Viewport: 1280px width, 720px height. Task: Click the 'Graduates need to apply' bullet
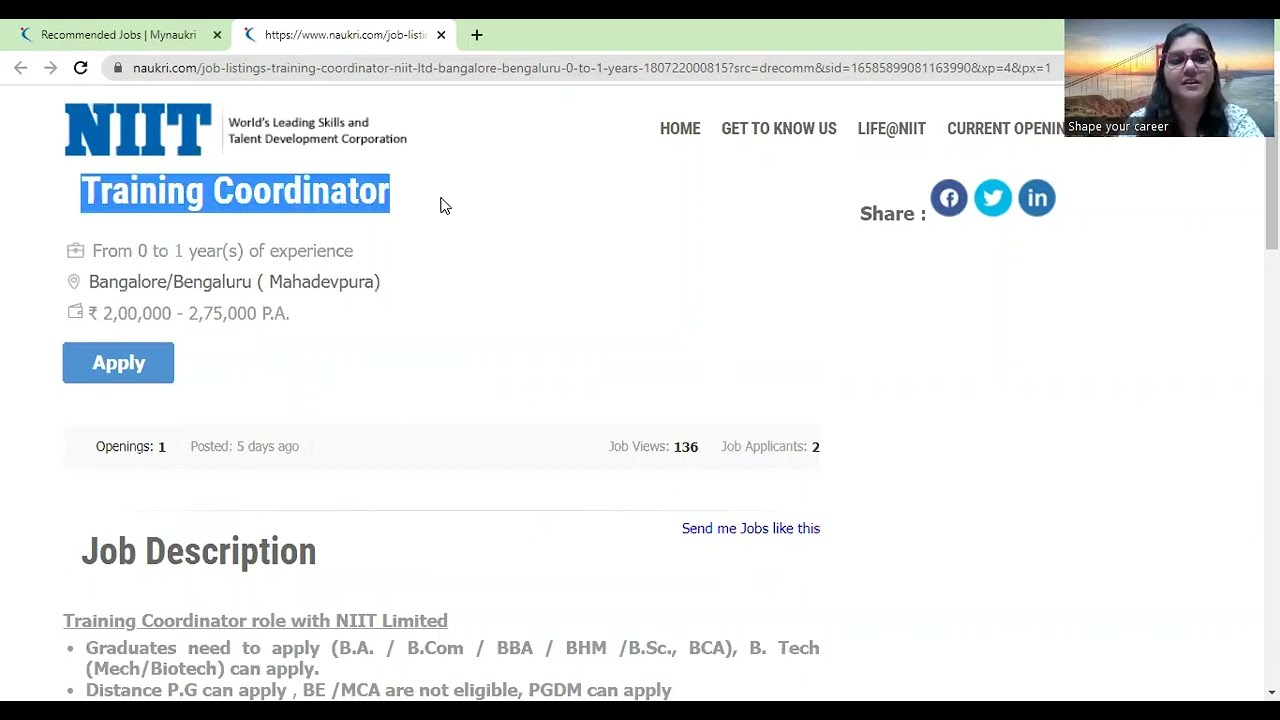tap(452, 658)
